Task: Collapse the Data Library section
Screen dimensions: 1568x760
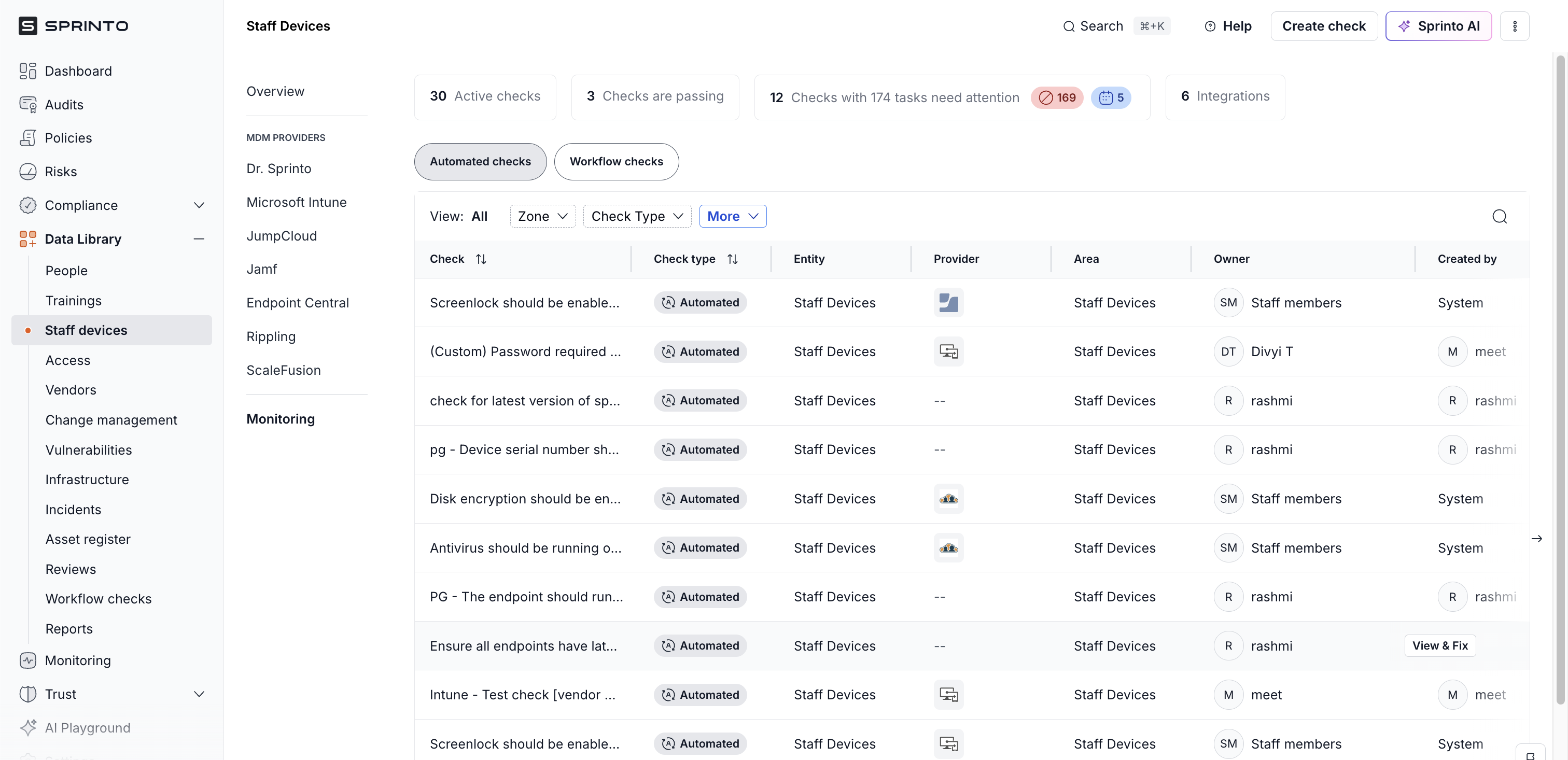Action: click(199, 239)
